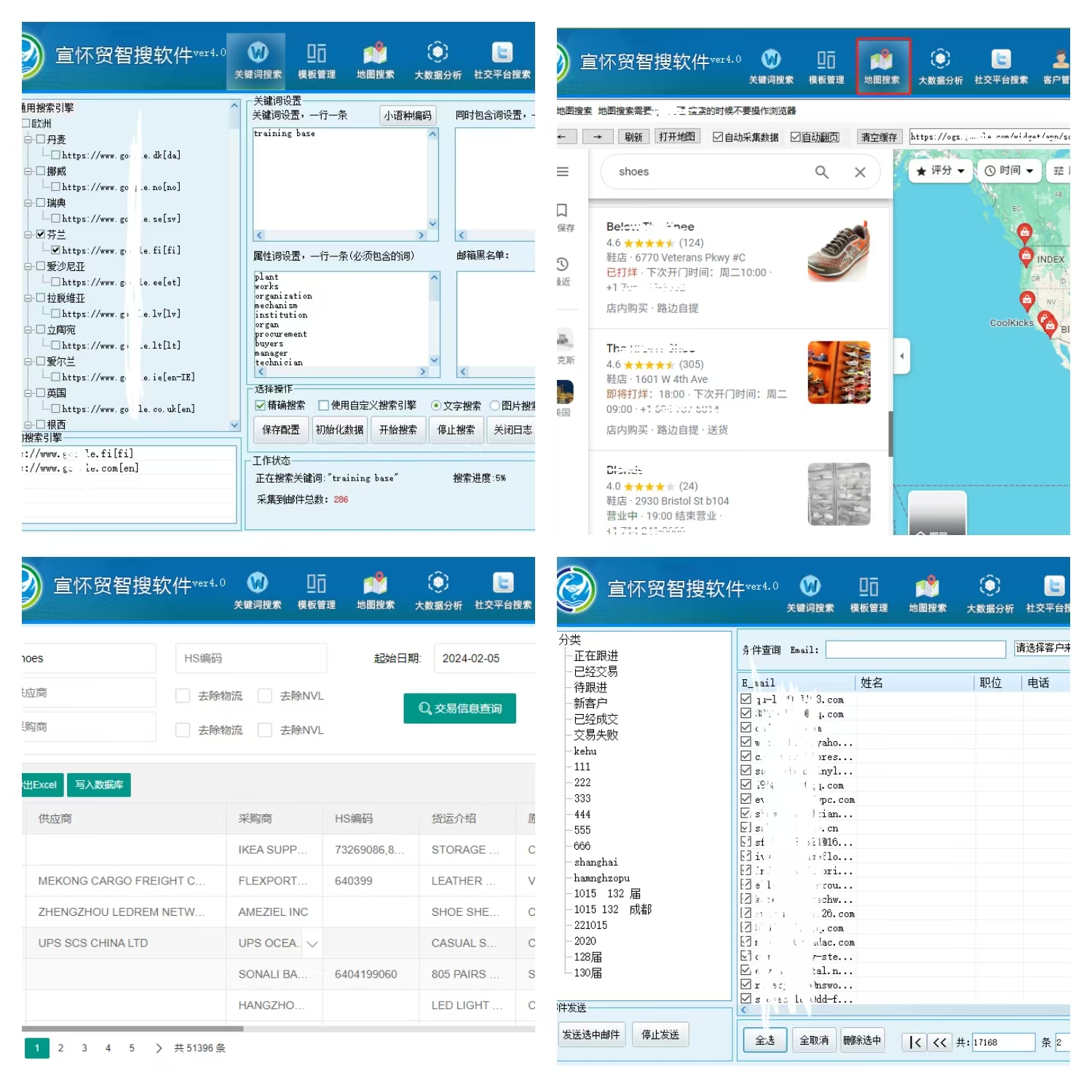Select 模板管理 icon in bottom-left trade data panel
Viewport: 1092px width, 1092px height.
coord(316,590)
